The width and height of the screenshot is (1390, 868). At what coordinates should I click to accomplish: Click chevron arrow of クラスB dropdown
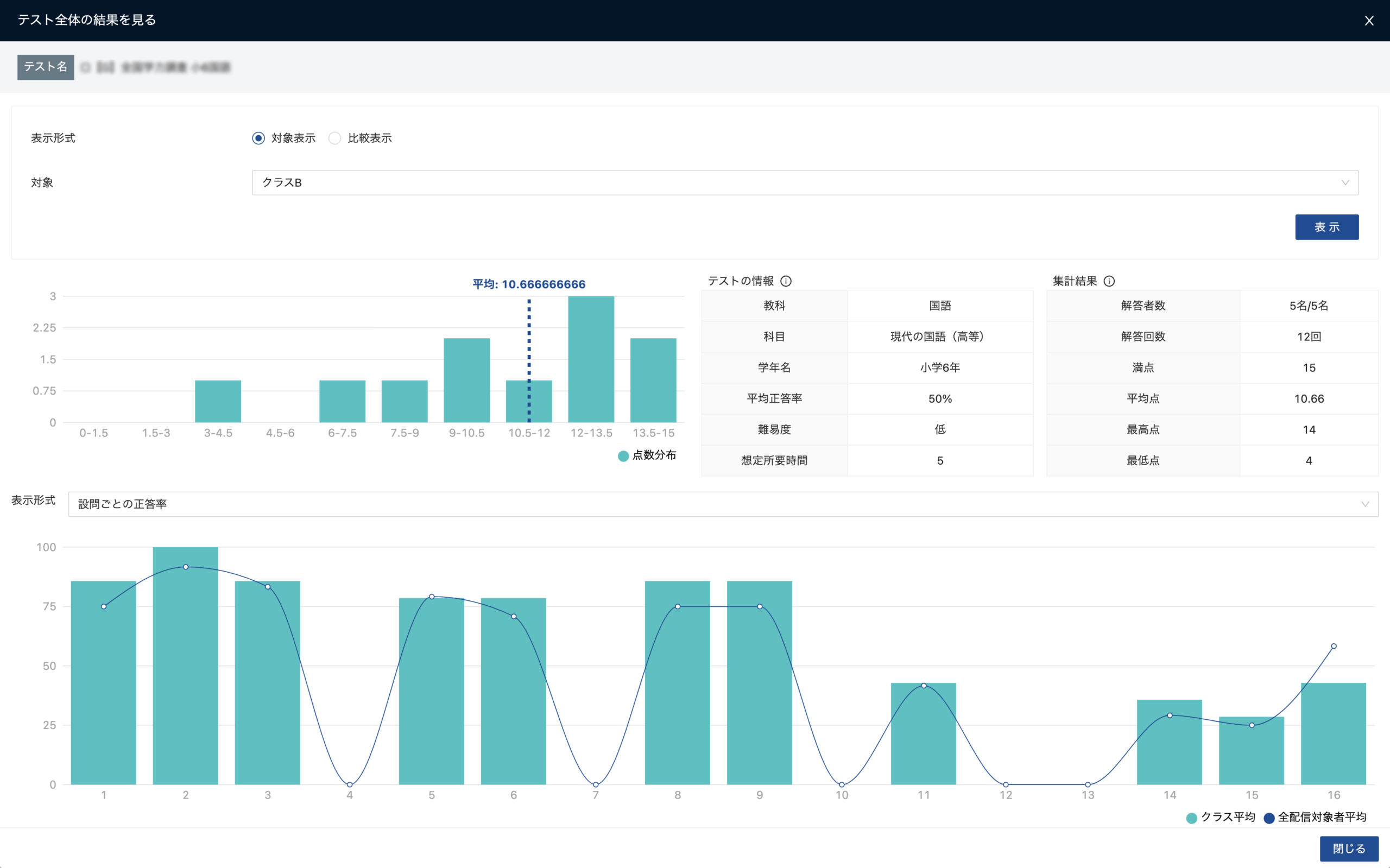[1344, 182]
